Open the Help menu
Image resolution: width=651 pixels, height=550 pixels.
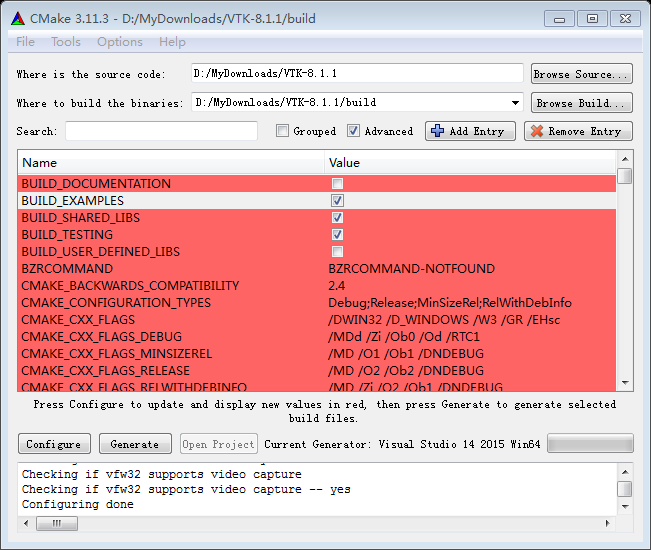tap(172, 42)
